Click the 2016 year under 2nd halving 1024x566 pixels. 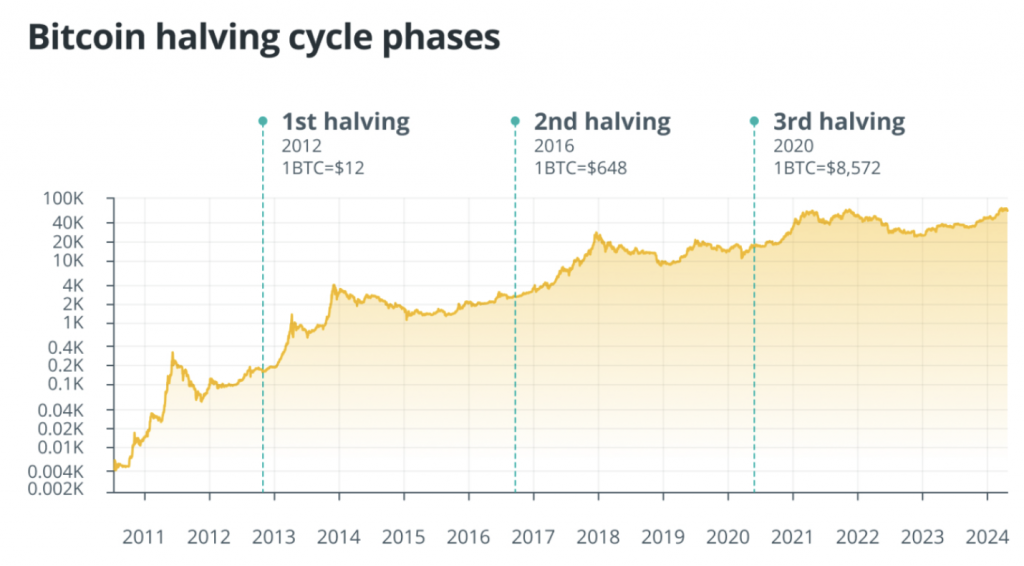(x=554, y=146)
